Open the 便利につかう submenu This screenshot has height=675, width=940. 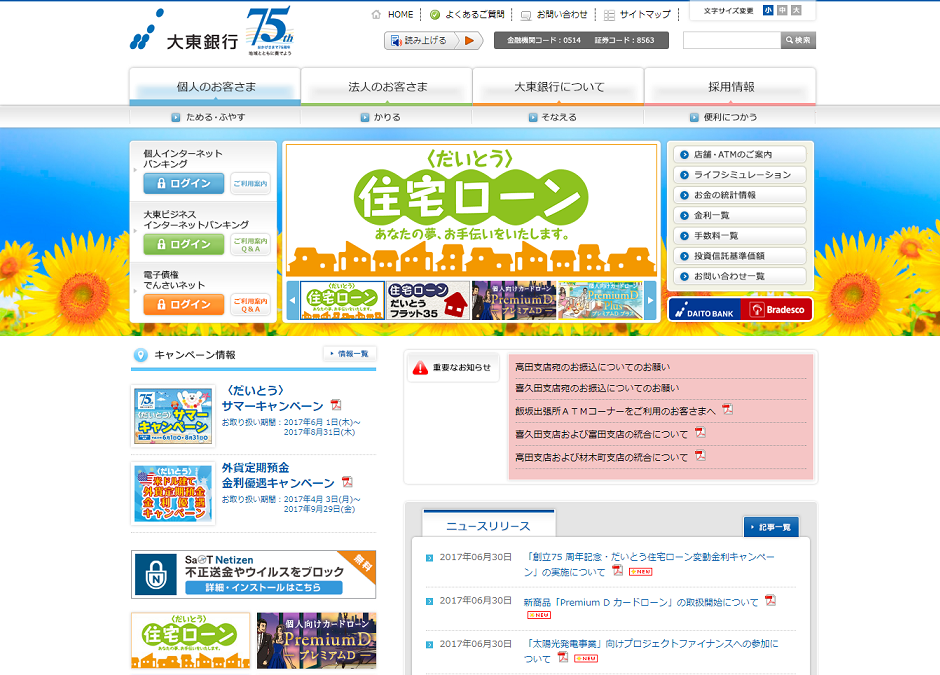[x=723, y=117]
